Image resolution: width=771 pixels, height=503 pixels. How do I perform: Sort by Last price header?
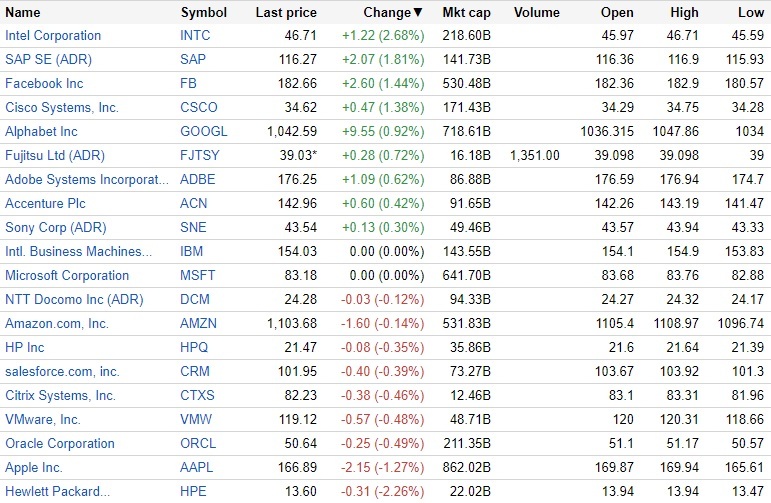[x=286, y=13]
